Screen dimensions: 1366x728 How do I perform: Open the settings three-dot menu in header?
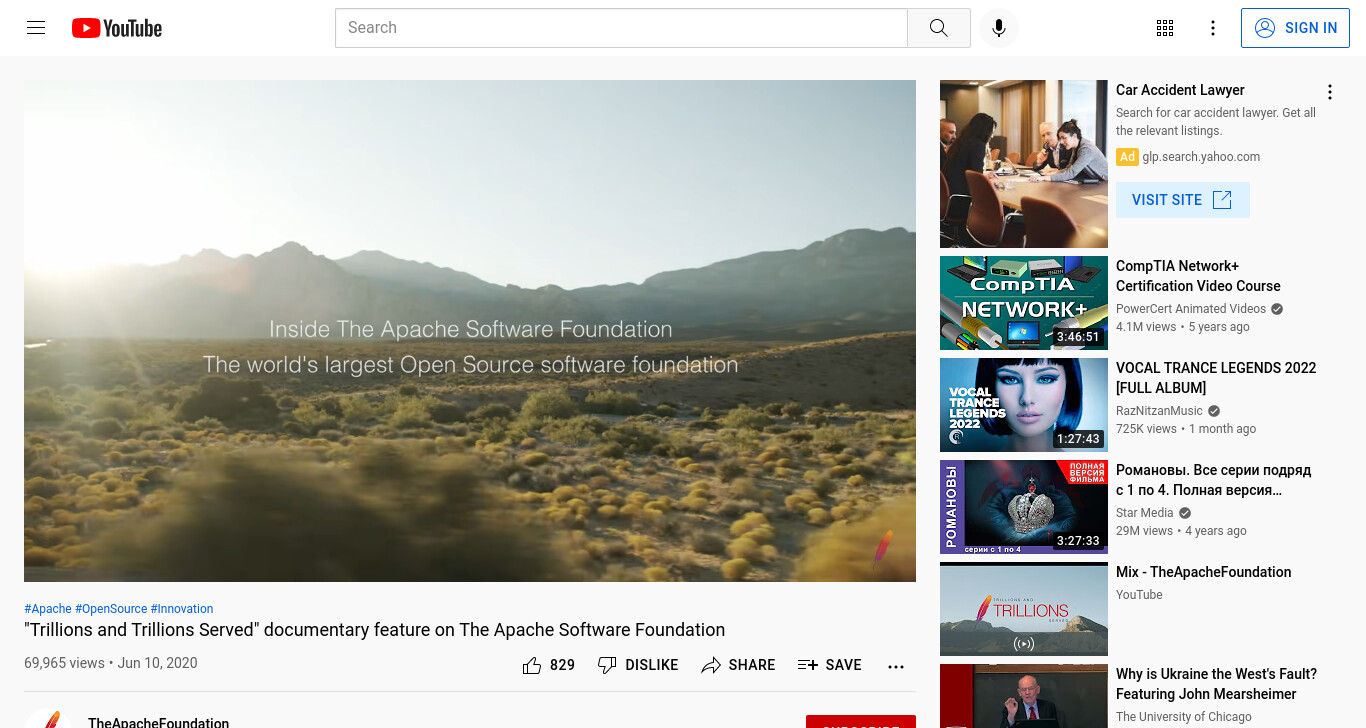click(x=1213, y=28)
